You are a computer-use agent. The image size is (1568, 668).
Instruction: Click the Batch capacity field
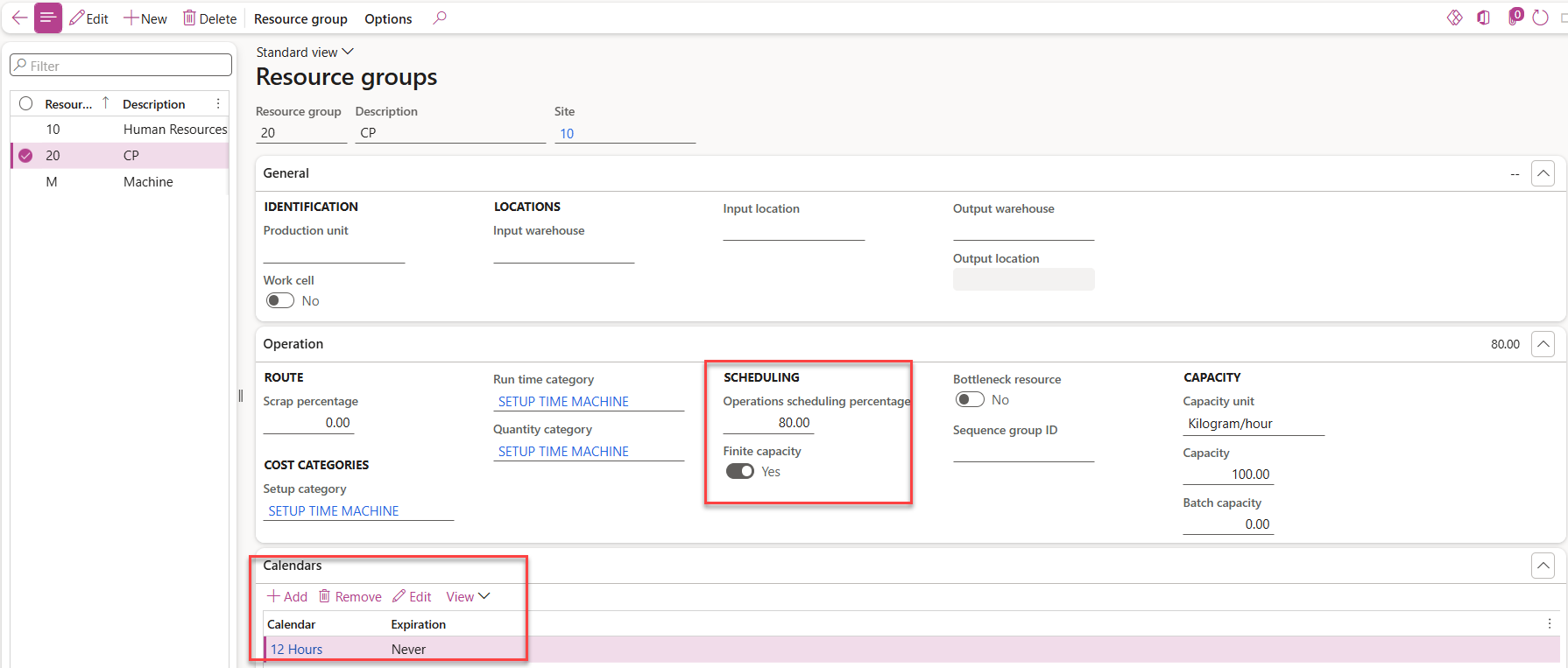(1228, 524)
